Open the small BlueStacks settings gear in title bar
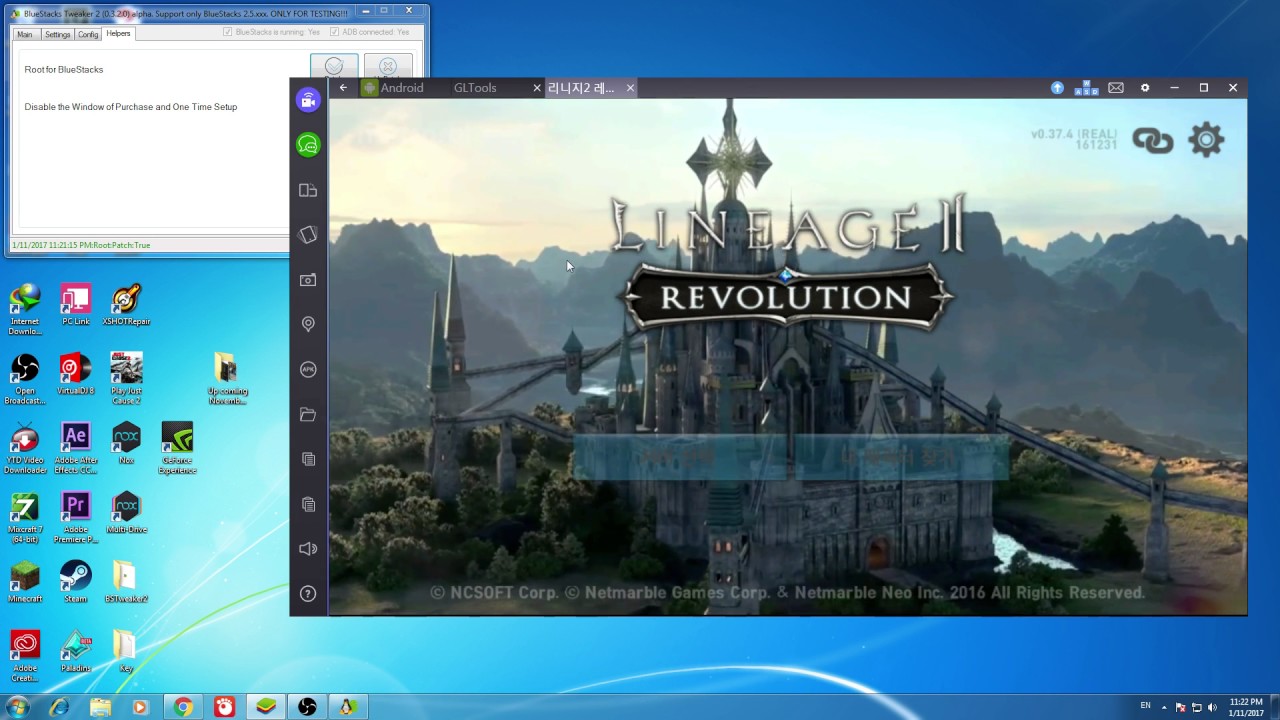 tap(1145, 88)
